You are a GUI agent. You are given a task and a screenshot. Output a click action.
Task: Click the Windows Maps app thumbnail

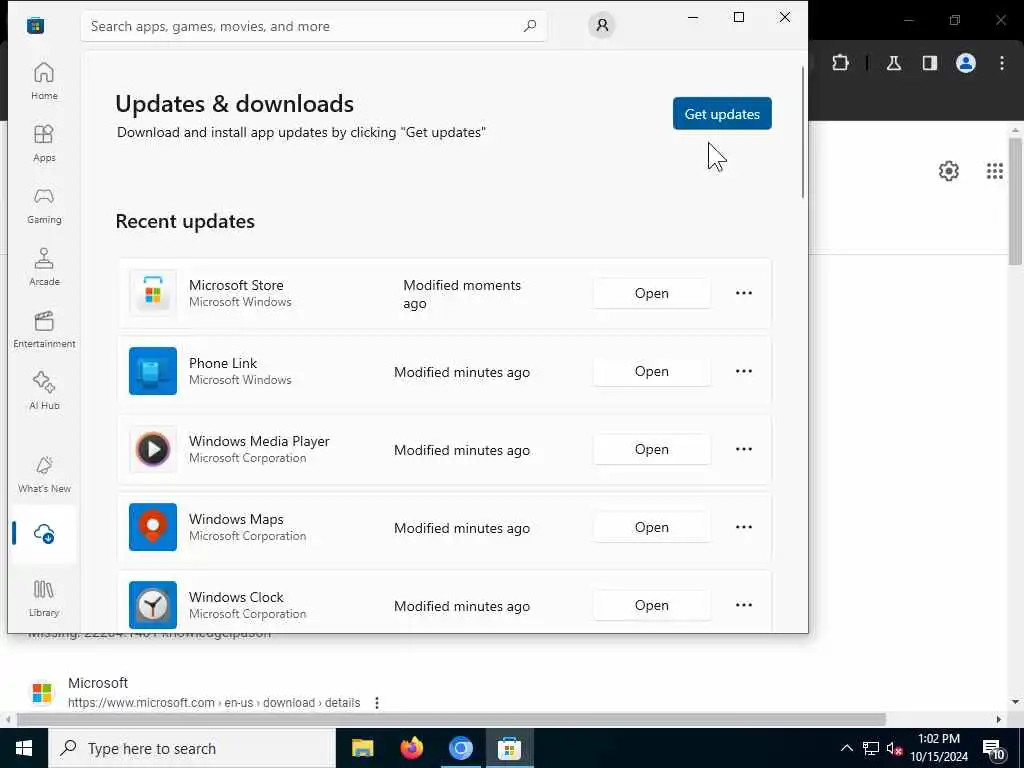pyautogui.click(x=153, y=527)
